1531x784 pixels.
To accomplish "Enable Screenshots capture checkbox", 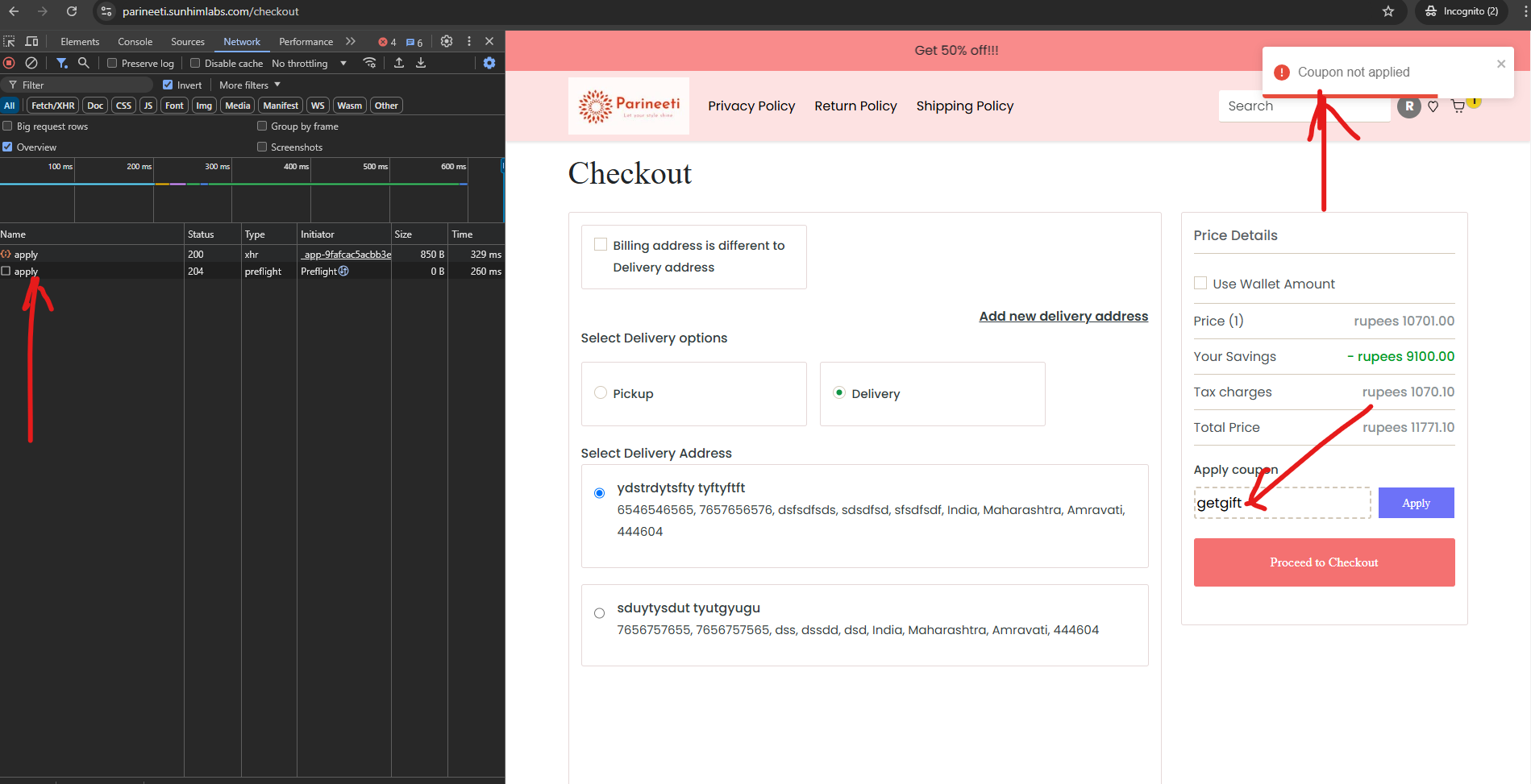I will (x=262, y=147).
